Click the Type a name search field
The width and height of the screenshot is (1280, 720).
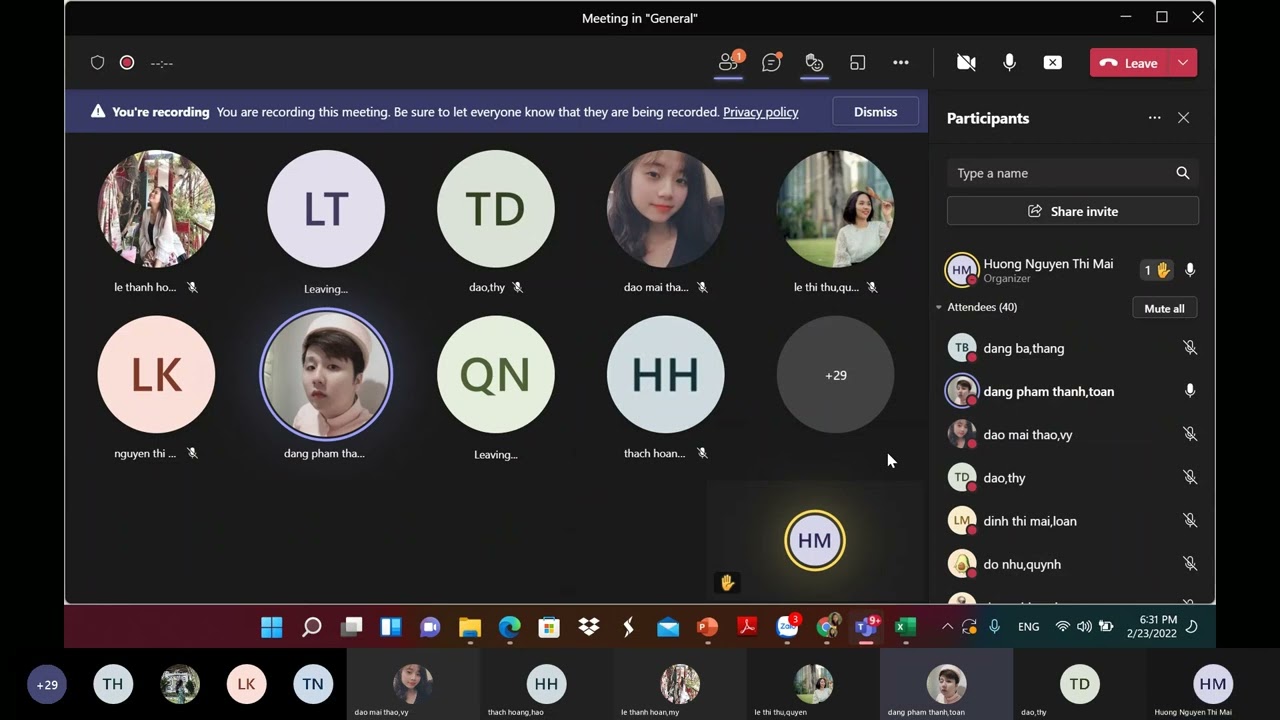(1072, 173)
